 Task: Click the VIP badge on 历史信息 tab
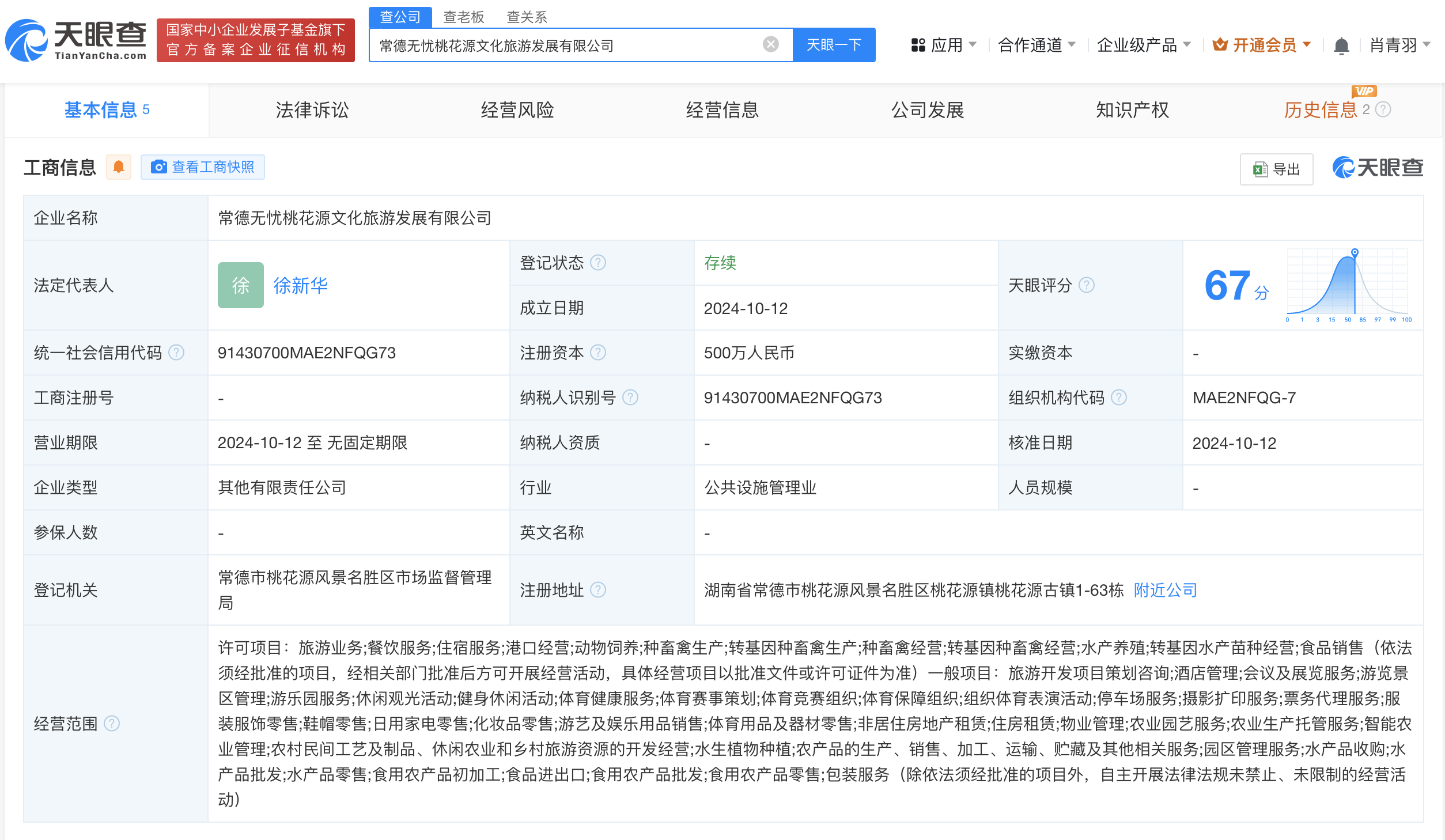coord(1363,91)
